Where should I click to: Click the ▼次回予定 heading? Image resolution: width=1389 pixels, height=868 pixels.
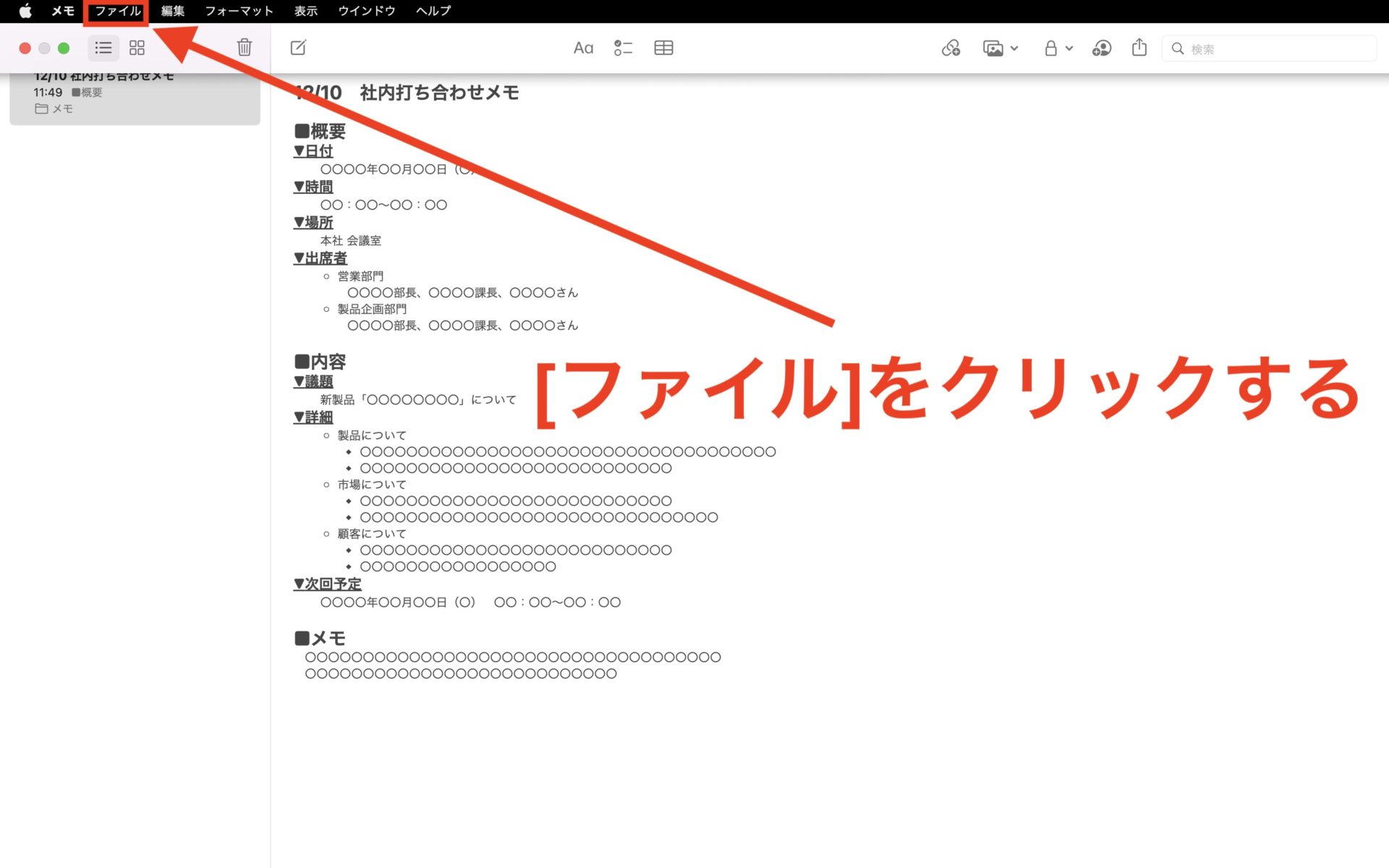pos(328,584)
